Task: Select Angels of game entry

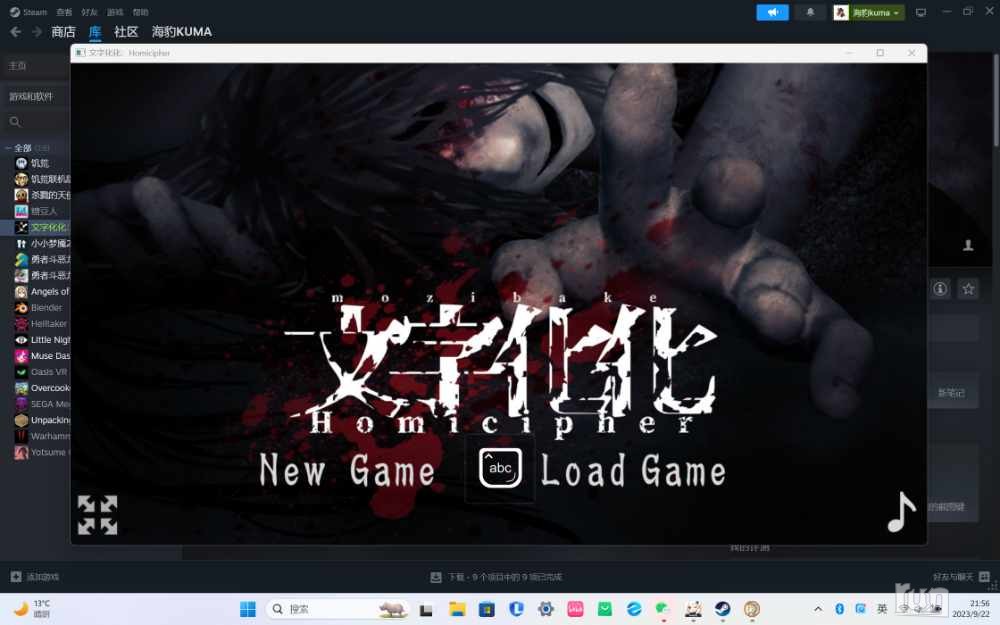Action: [x=42, y=291]
